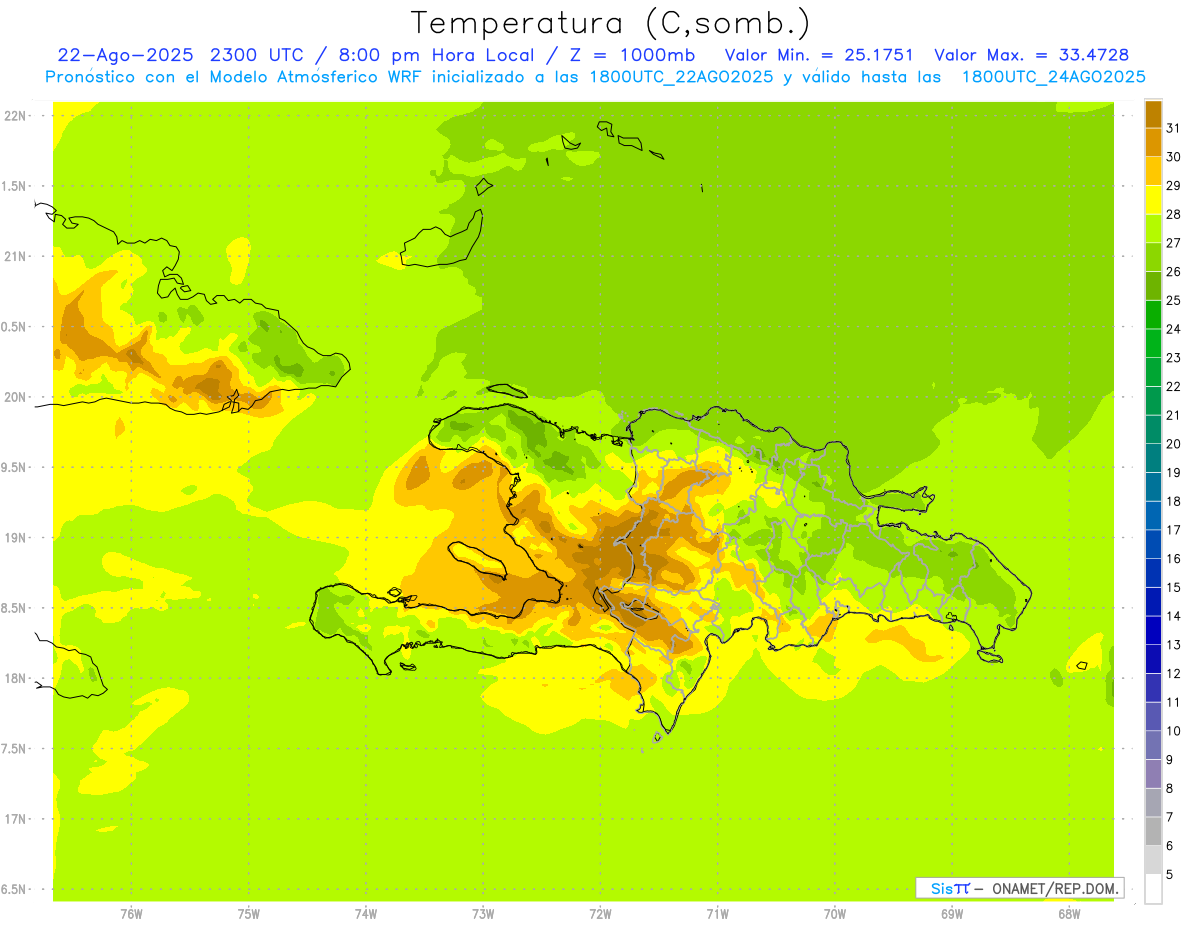Click the colorbar label '27'
Screen dimensions: 1200x927
click(1173, 243)
